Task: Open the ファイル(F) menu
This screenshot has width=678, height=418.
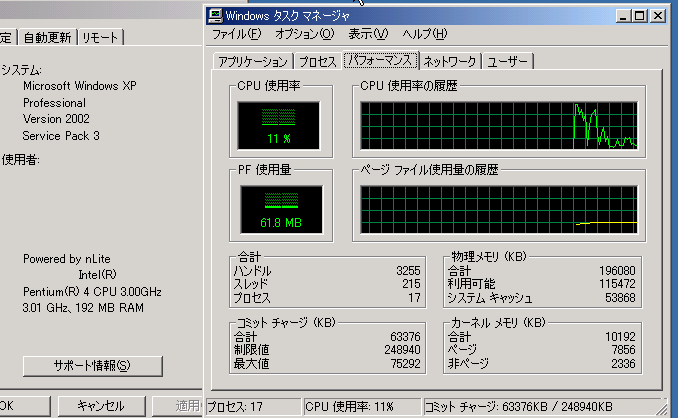Action: click(237, 34)
